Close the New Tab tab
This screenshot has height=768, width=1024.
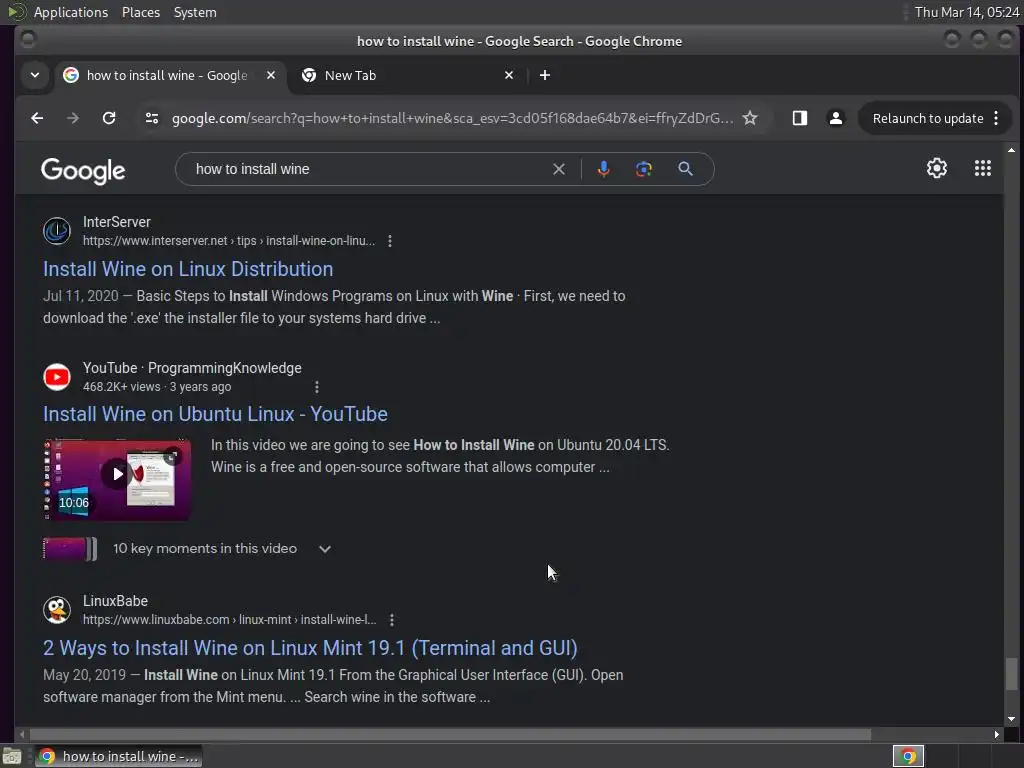pyautogui.click(x=509, y=75)
